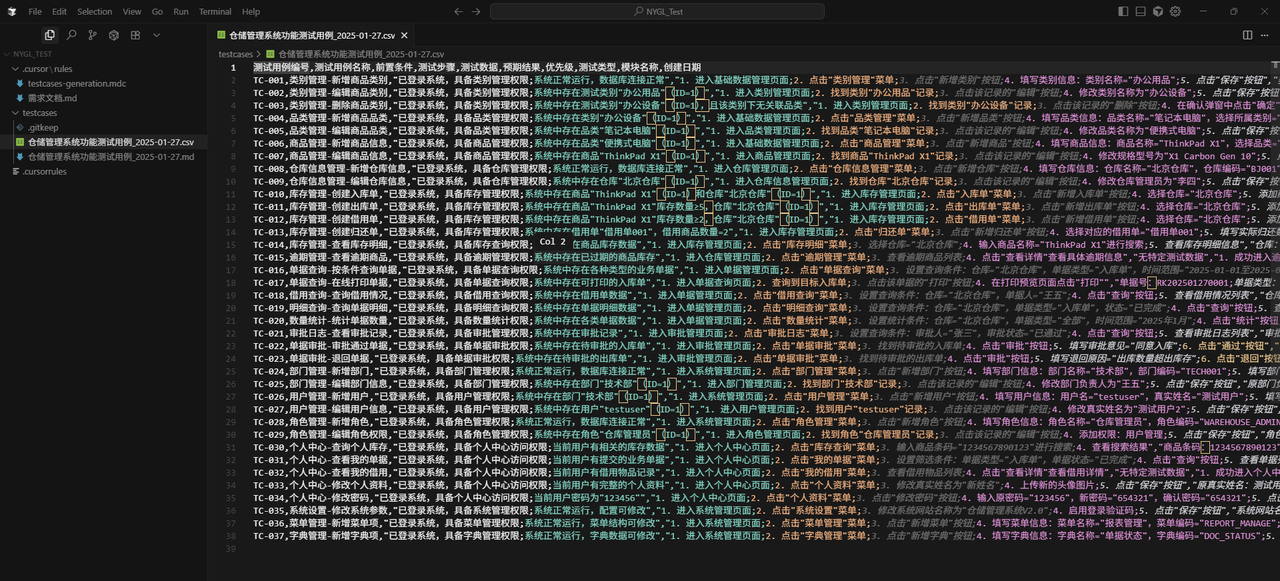Open the Extensions view icon
The height and width of the screenshot is (581, 1280).
135,35
